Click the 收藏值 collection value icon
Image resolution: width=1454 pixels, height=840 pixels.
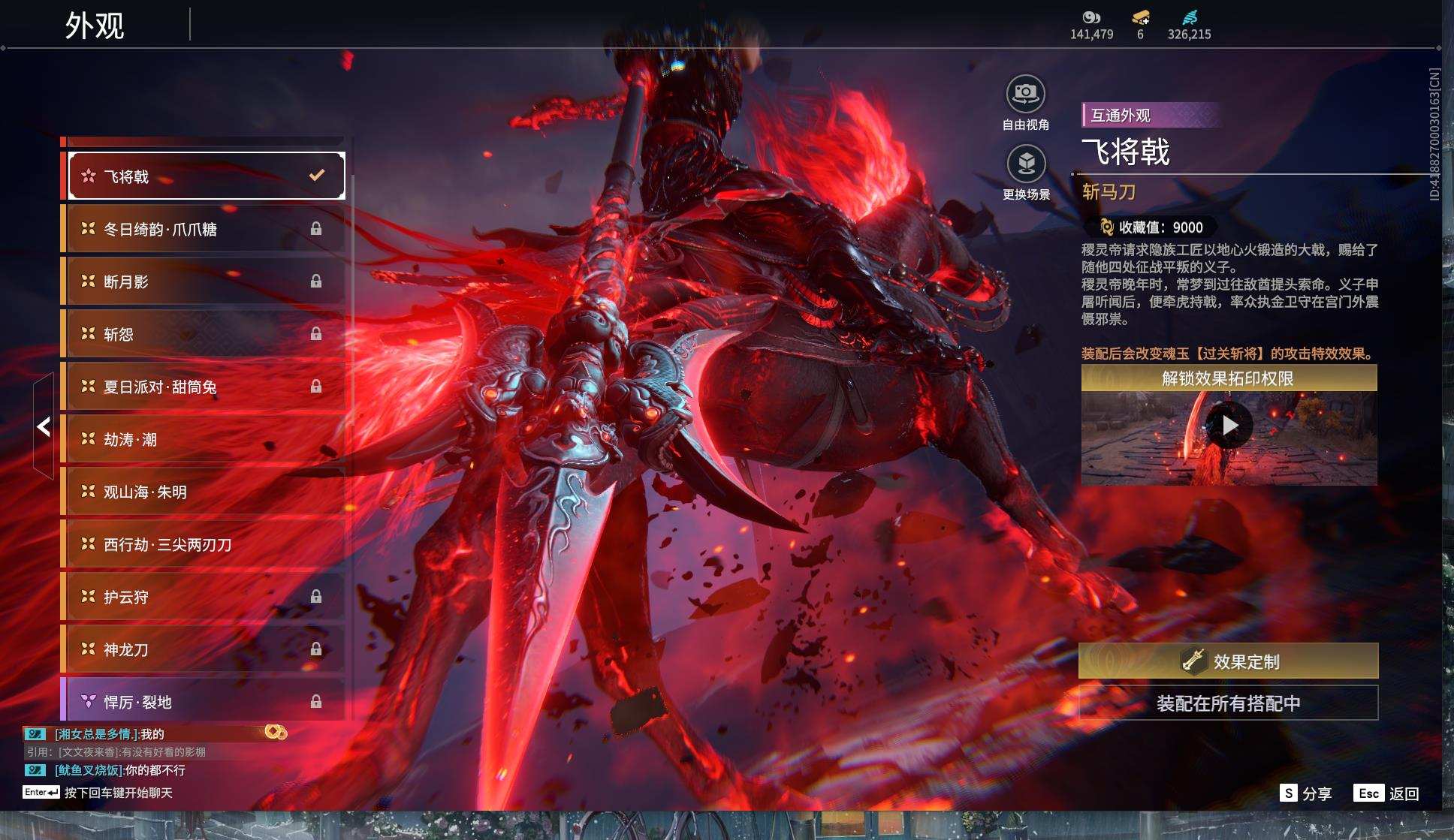[x=1106, y=227]
